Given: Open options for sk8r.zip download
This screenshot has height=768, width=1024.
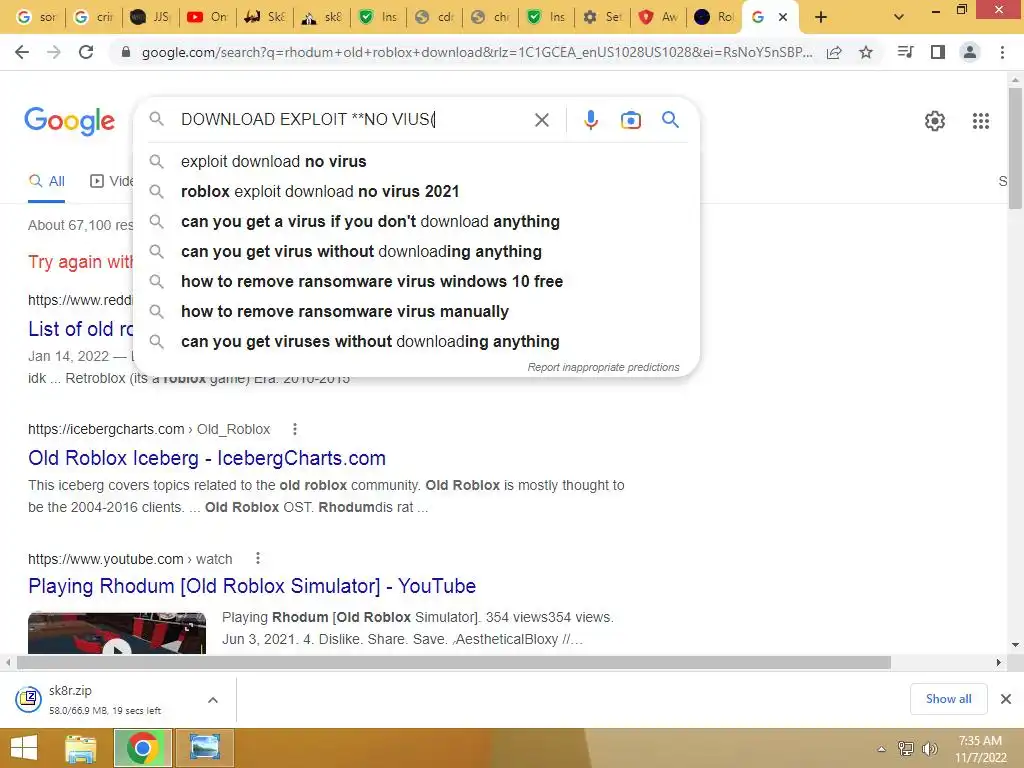Looking at the screenshot, I should [x=213, y=700].
